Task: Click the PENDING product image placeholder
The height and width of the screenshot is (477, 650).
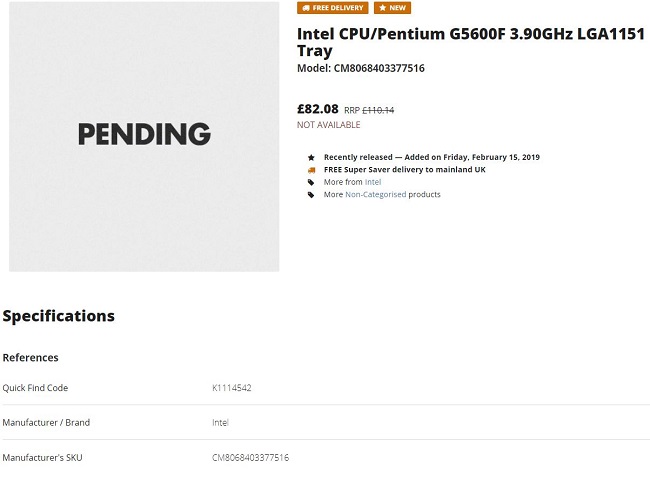Action: coord(144,135)
